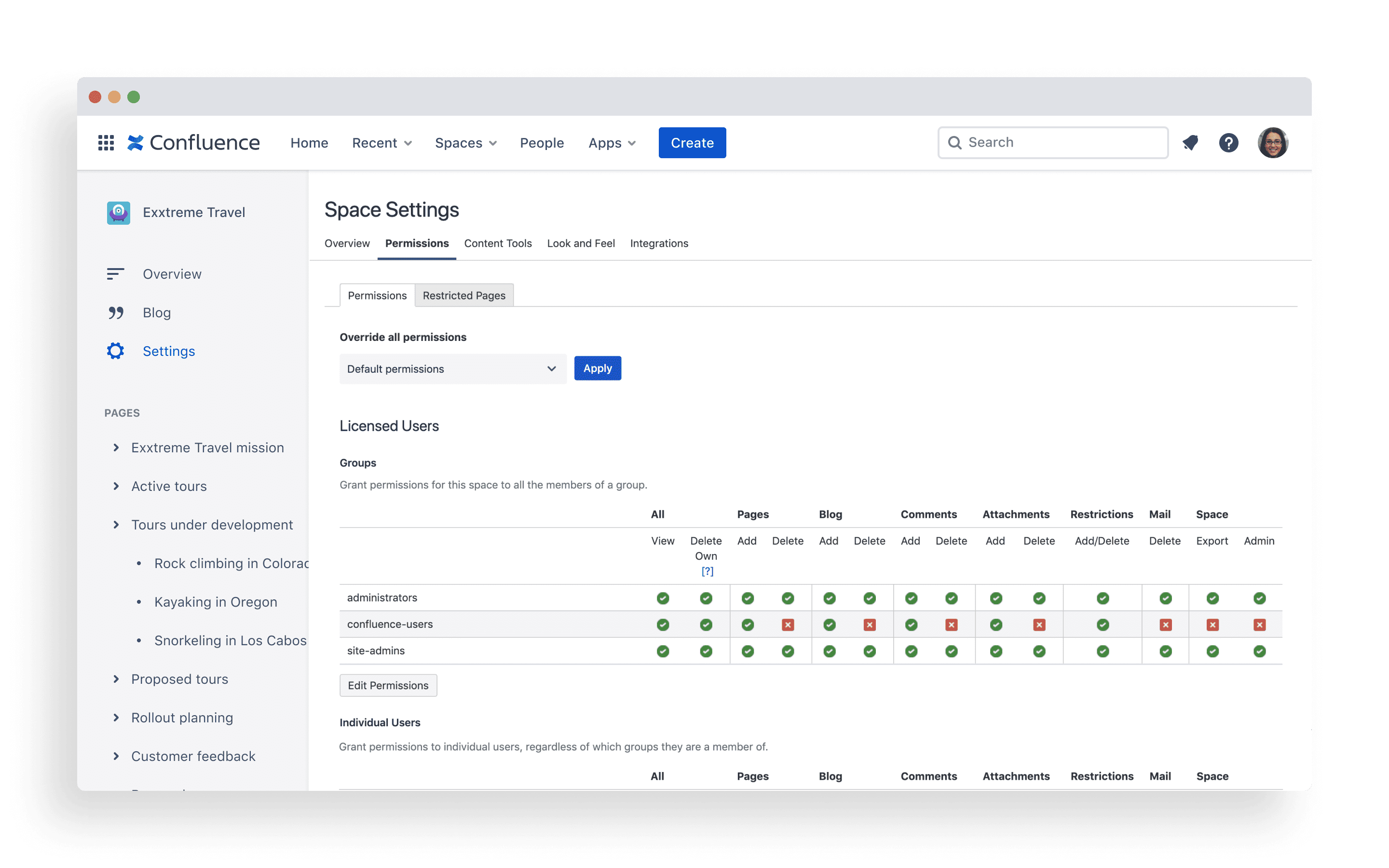This screenshot has height=868, width=1389.
Task: Toggle confluence-users Delete Pages permission
Action: [x=787, y=624]
